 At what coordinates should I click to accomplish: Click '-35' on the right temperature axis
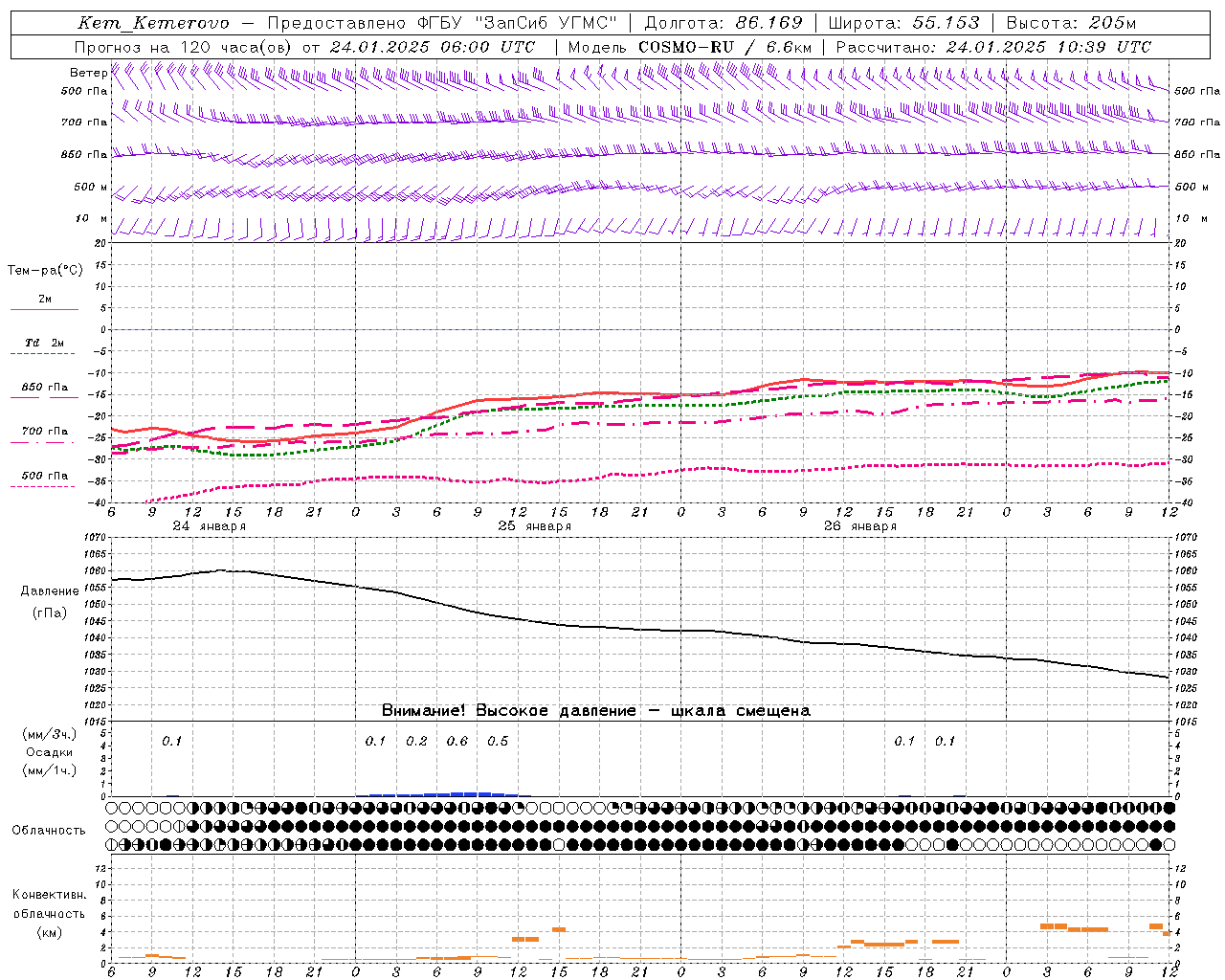[x=1186, y=481]
